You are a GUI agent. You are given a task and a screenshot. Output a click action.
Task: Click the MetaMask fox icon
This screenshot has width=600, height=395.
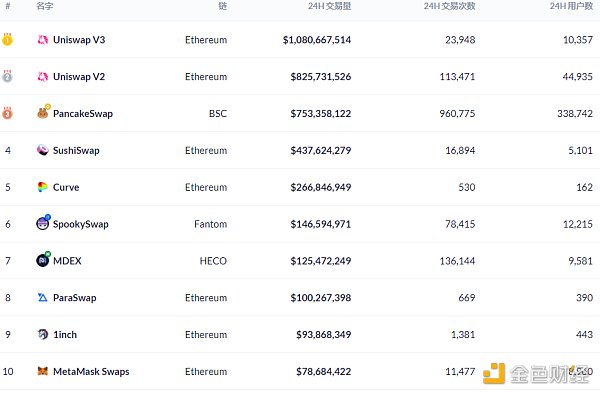[42, 371]
